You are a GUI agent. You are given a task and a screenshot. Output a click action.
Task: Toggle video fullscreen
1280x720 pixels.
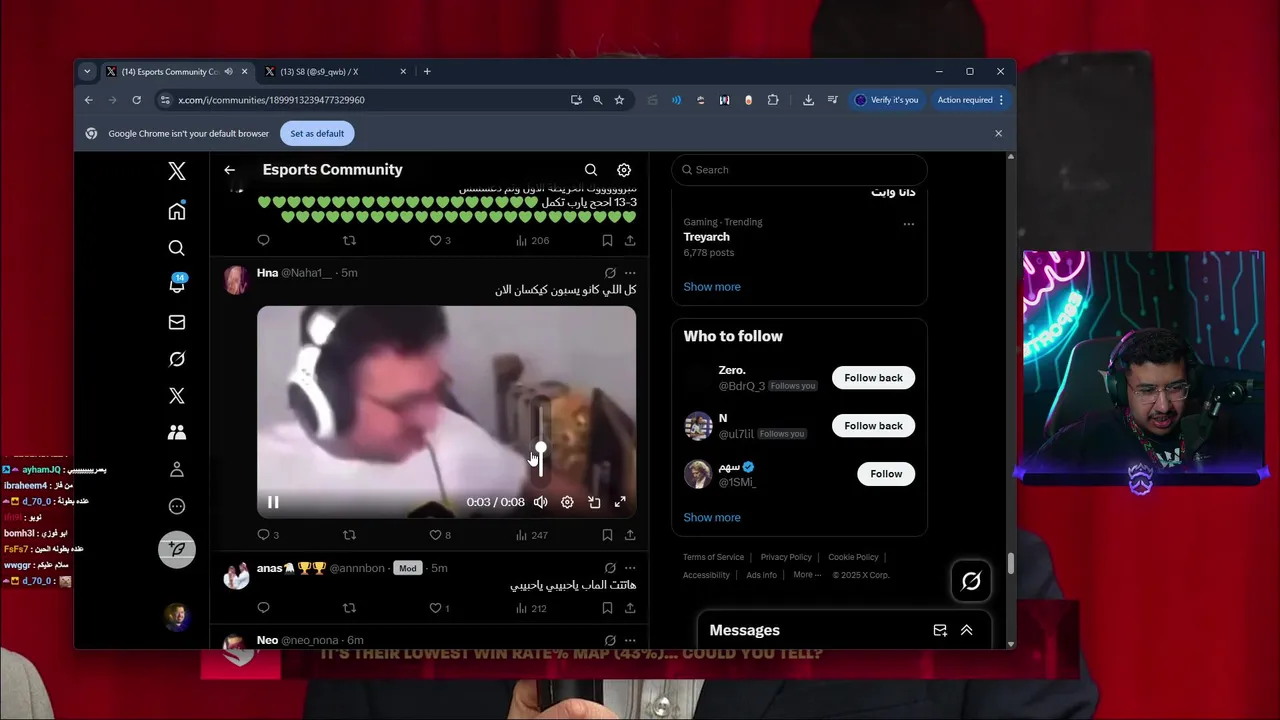(620, 502)
